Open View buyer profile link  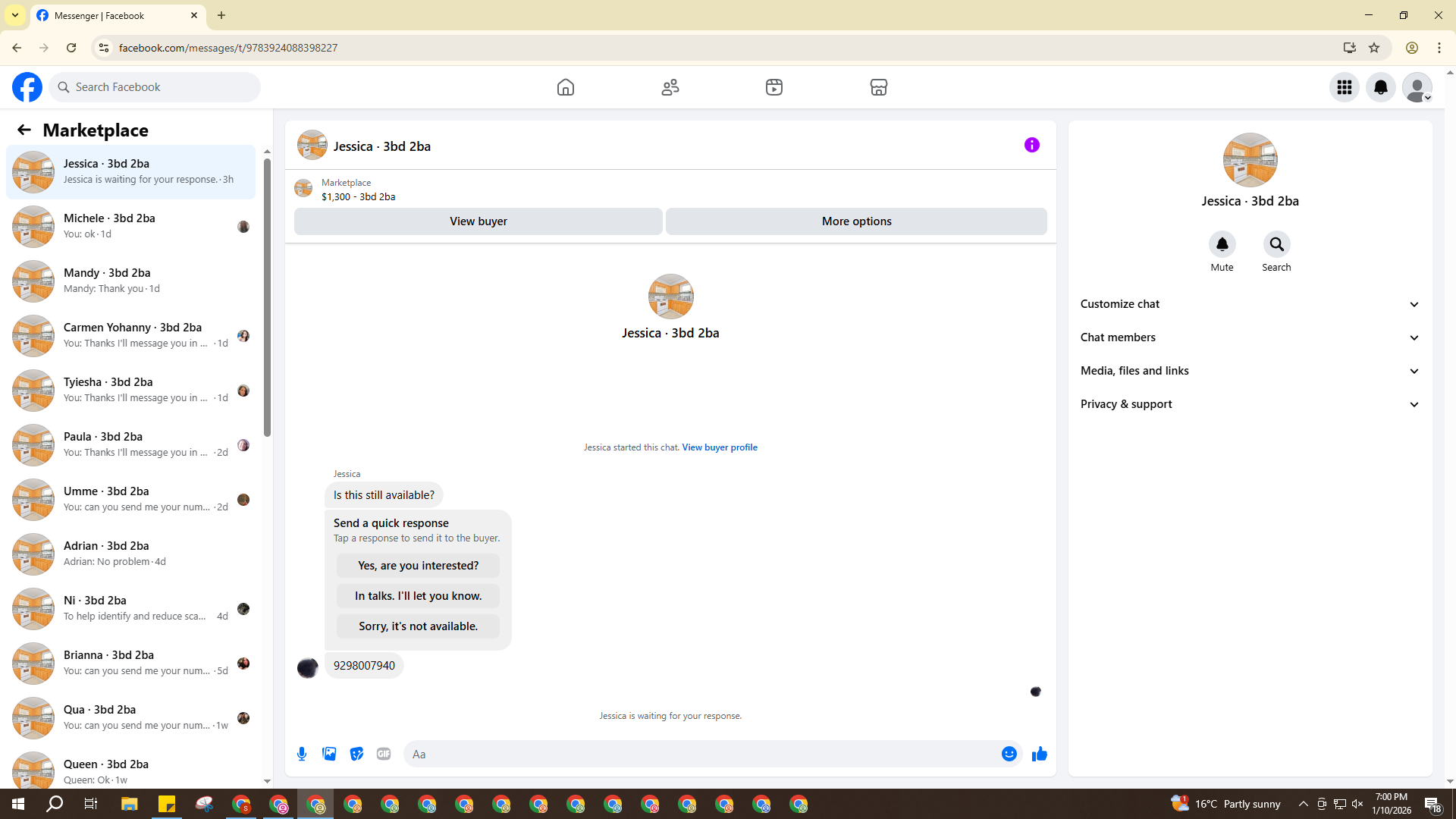pyautogui.click(x=719, y=447)
